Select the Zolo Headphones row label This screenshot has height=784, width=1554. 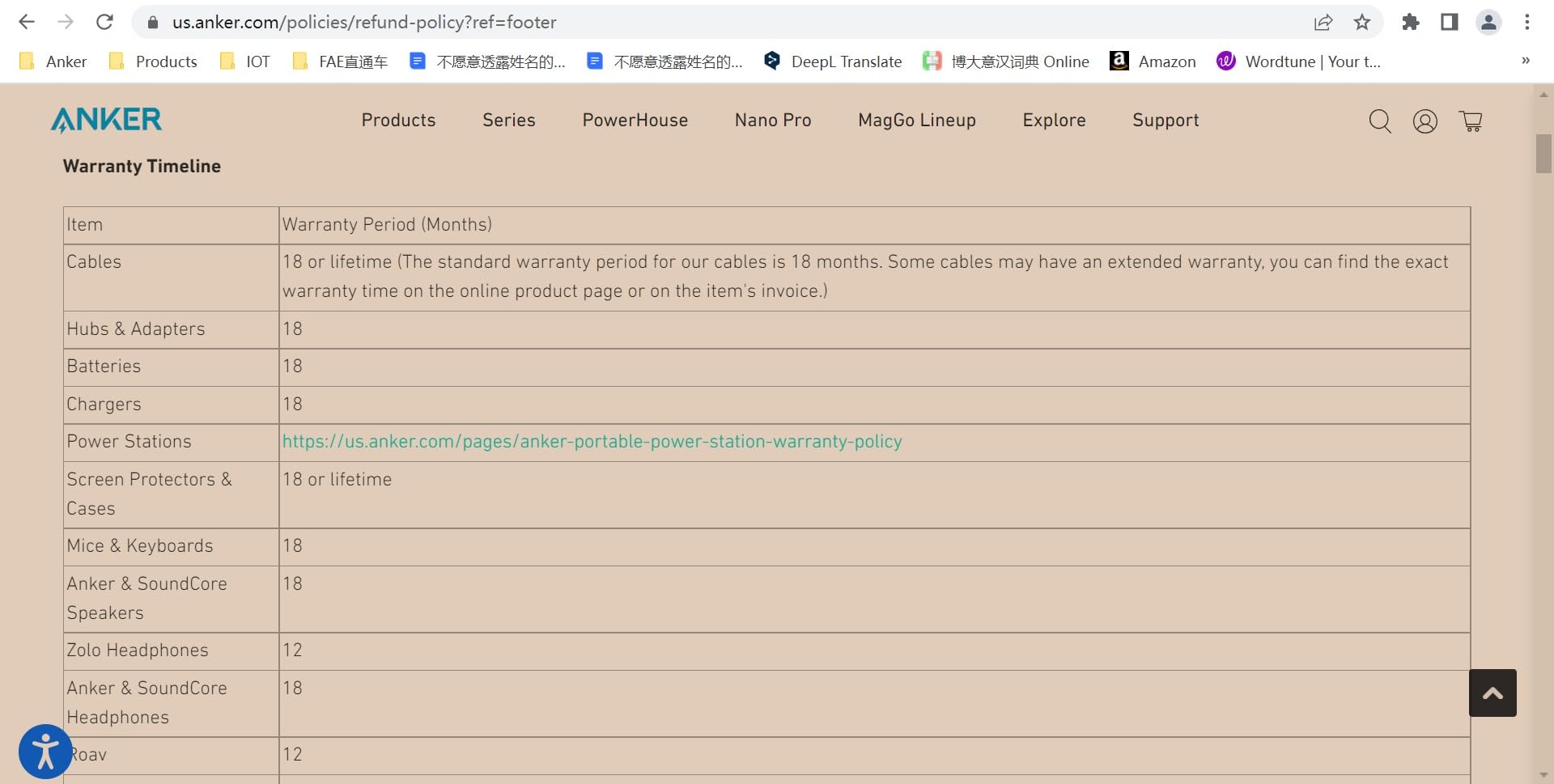tap(138, 651)
